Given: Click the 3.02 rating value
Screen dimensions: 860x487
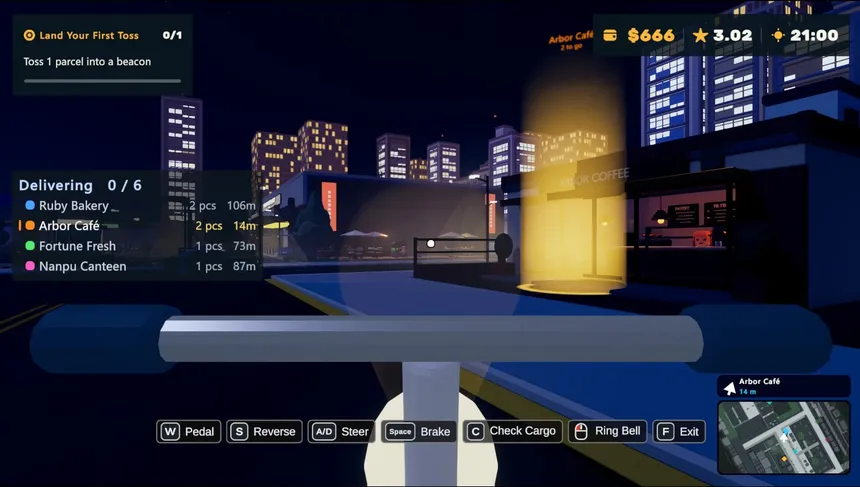Looking at the screenshot, I should tap(733, 36).
